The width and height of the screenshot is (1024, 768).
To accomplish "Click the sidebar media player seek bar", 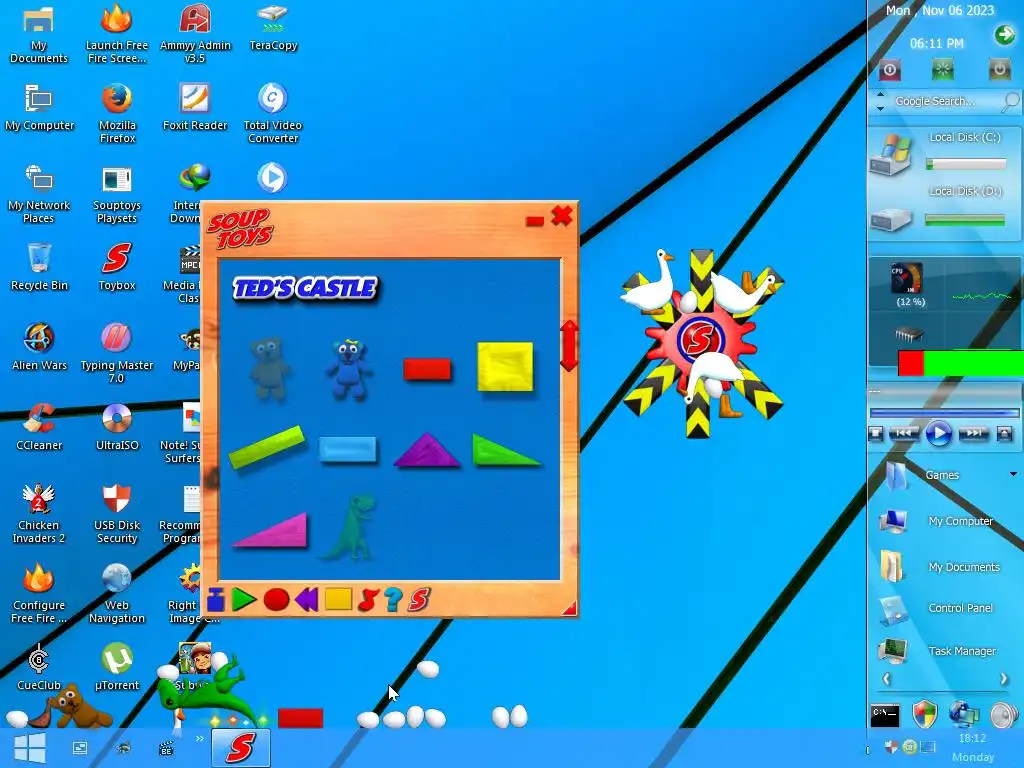I will pos(944,413).
